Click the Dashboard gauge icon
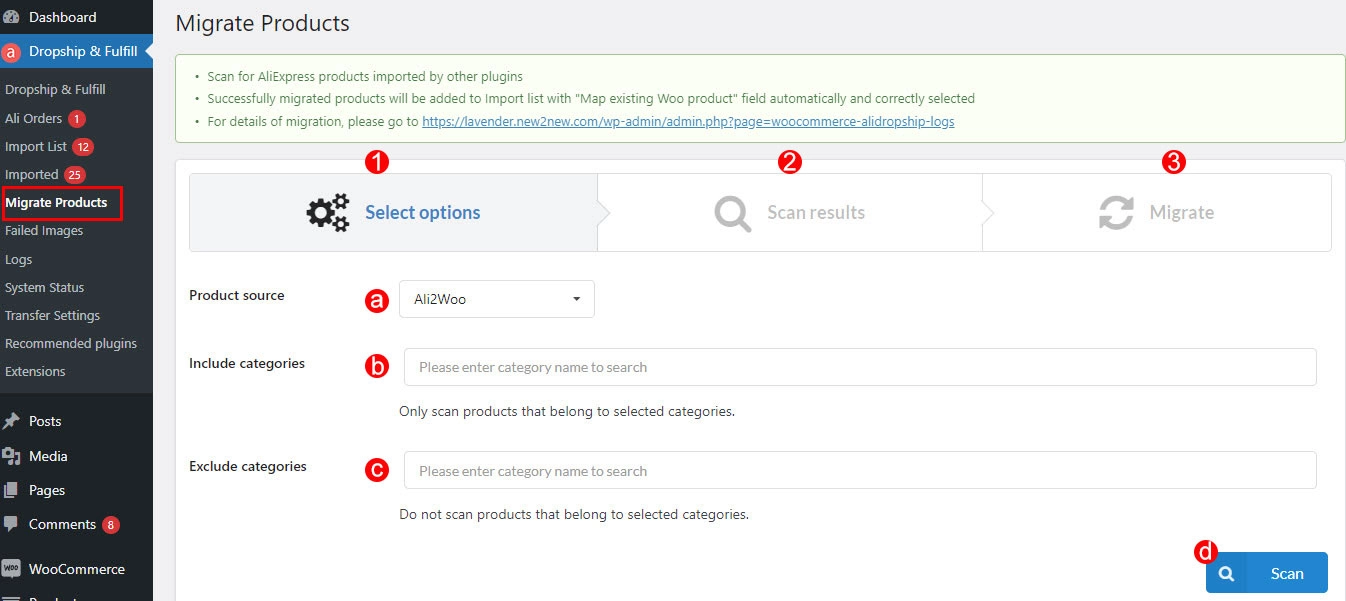The image size is (1346, 601). click(11, 17)
